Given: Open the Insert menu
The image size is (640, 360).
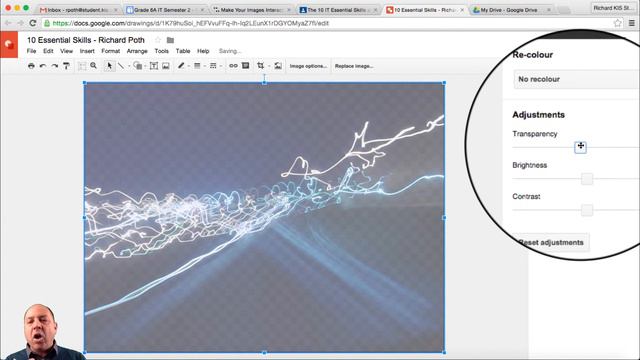Looking at the screenshot, I should [87, 51].
